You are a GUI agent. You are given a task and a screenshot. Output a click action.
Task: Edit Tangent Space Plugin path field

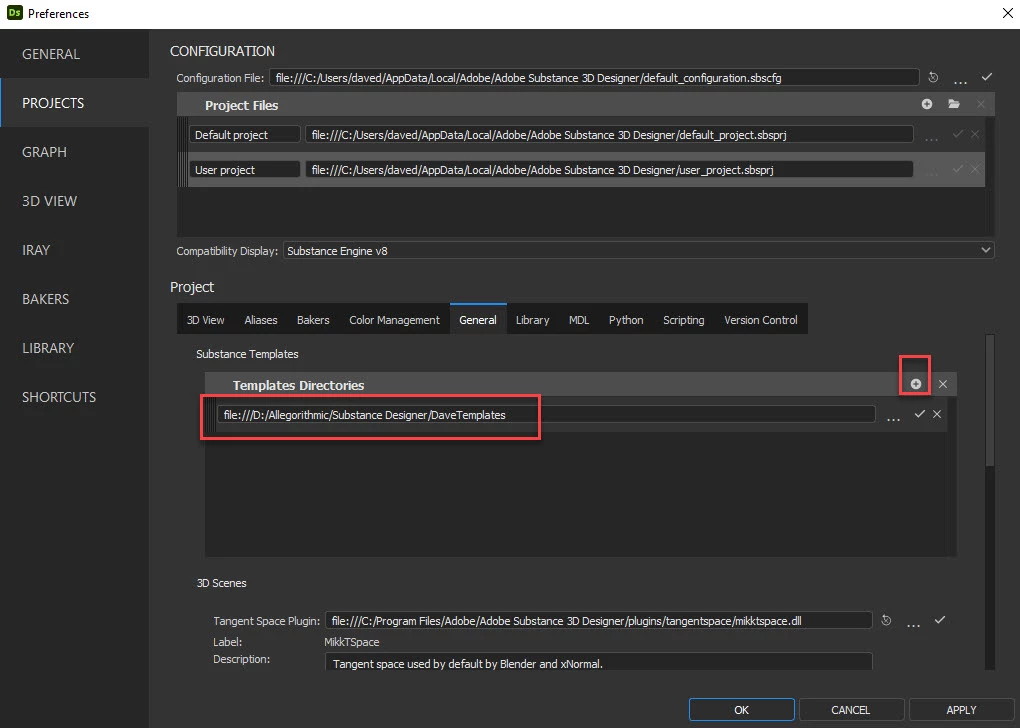coord(598,621)
